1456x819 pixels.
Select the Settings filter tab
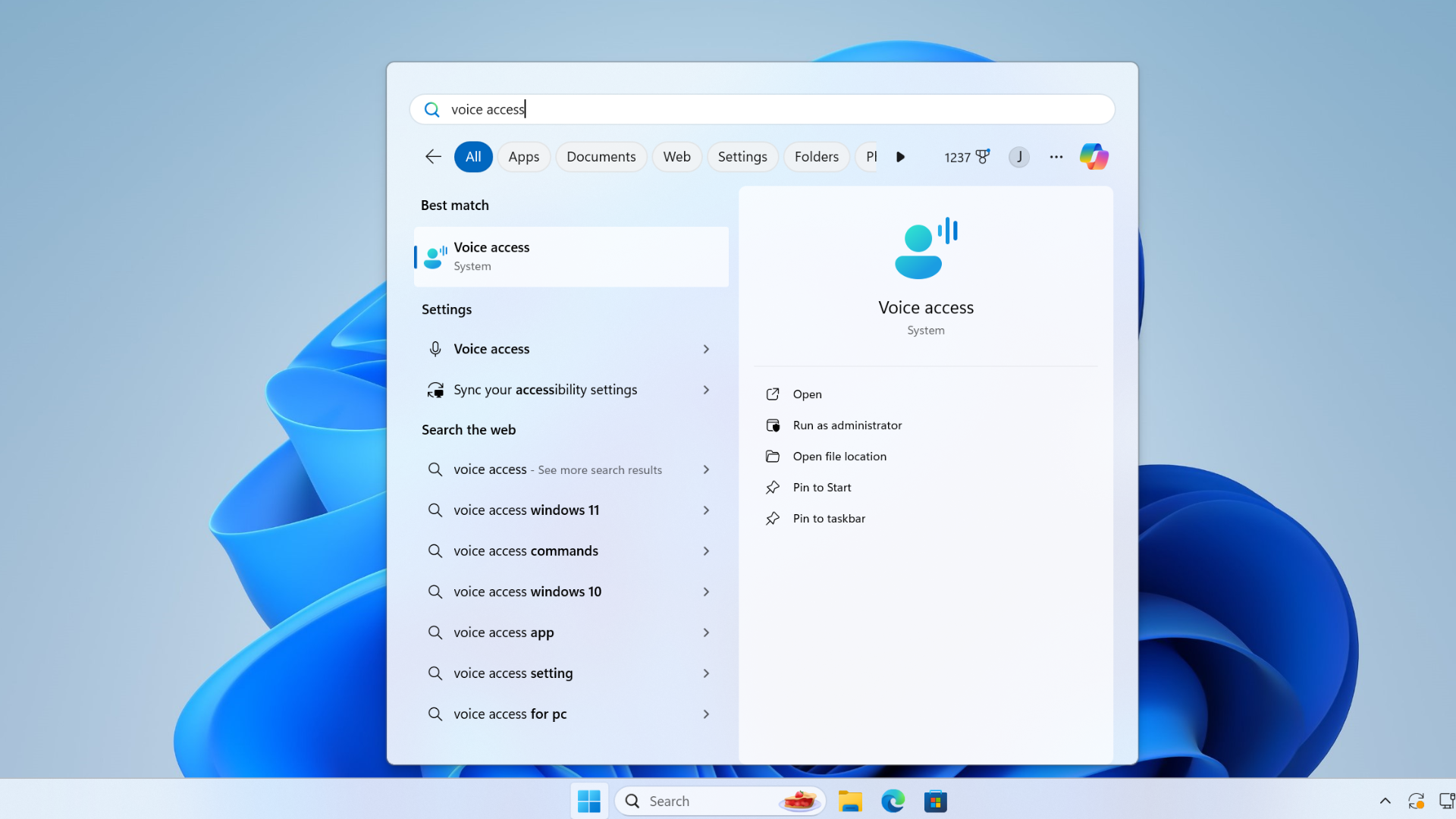742,156
